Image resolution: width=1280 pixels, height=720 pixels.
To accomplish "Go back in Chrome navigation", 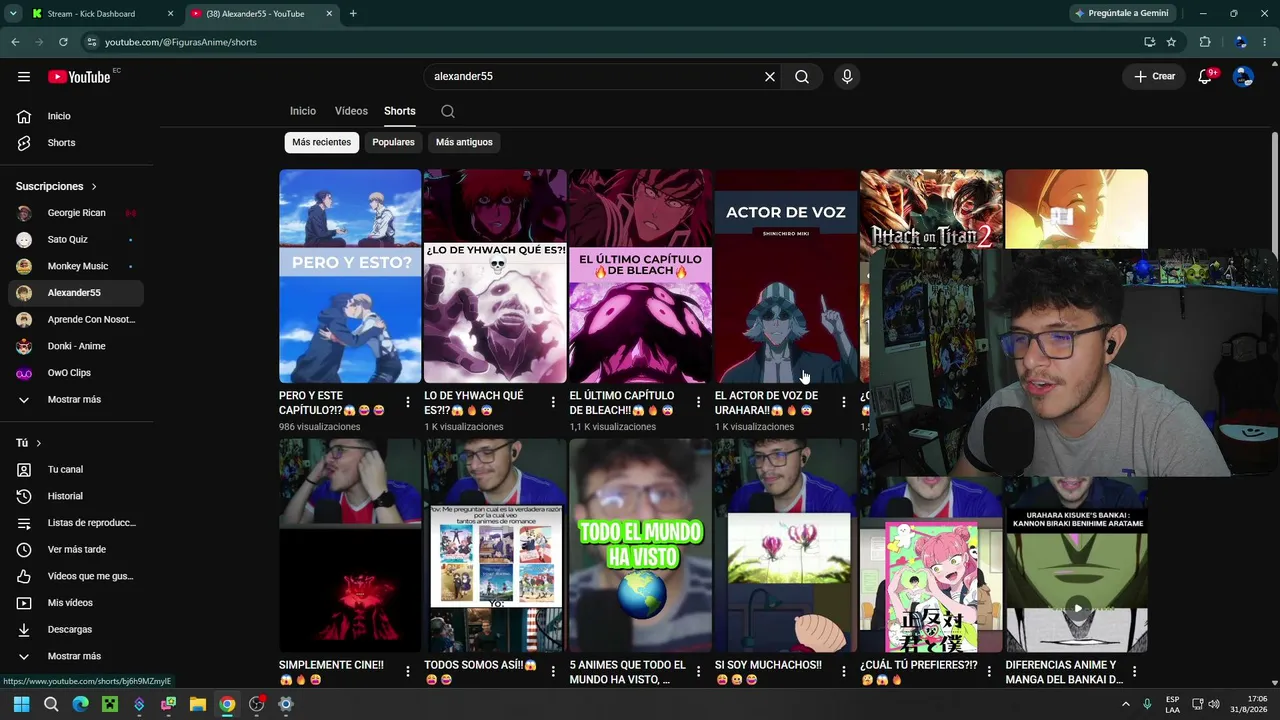I will [15, 42].
